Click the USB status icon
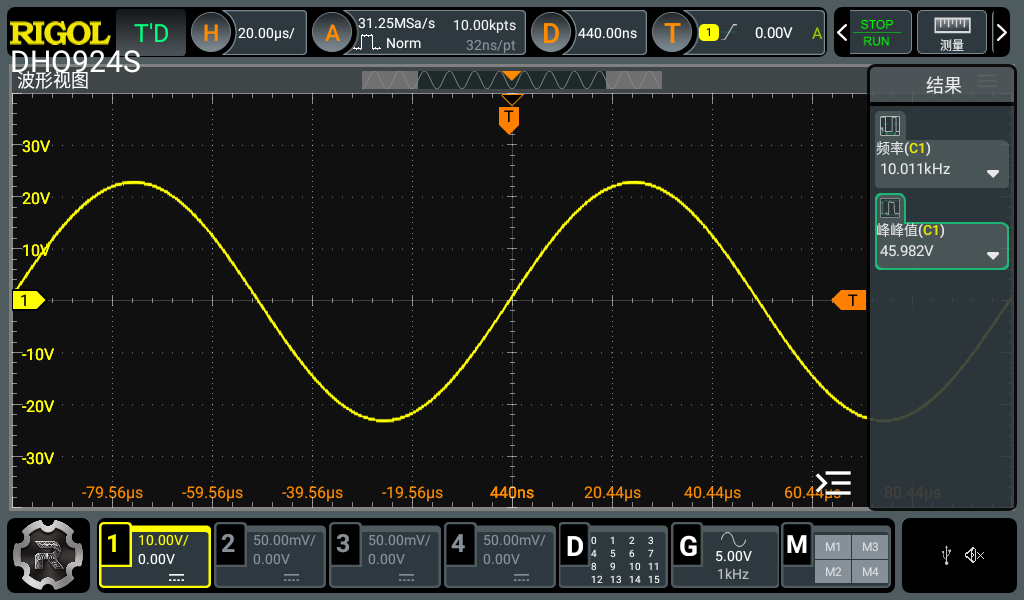 [x=946, y=556]
